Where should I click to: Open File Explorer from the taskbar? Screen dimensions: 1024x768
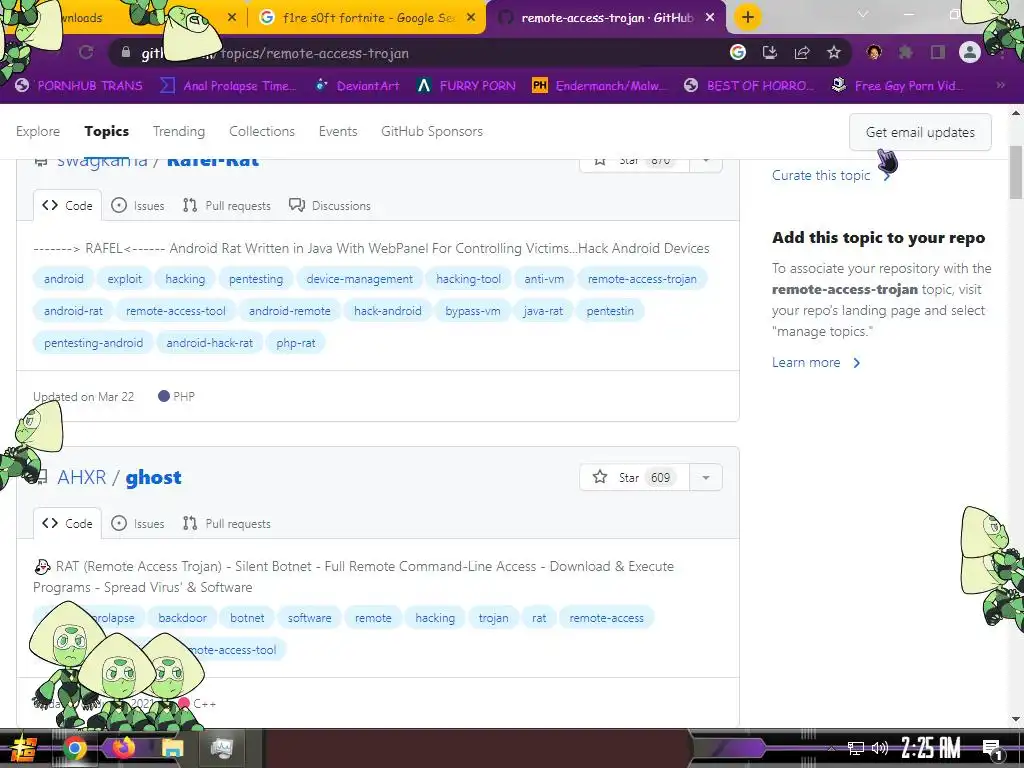(x=172, y=748)
